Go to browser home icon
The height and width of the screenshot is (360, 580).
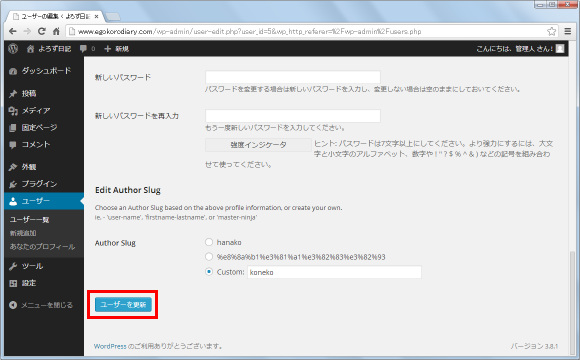point(56,31)
